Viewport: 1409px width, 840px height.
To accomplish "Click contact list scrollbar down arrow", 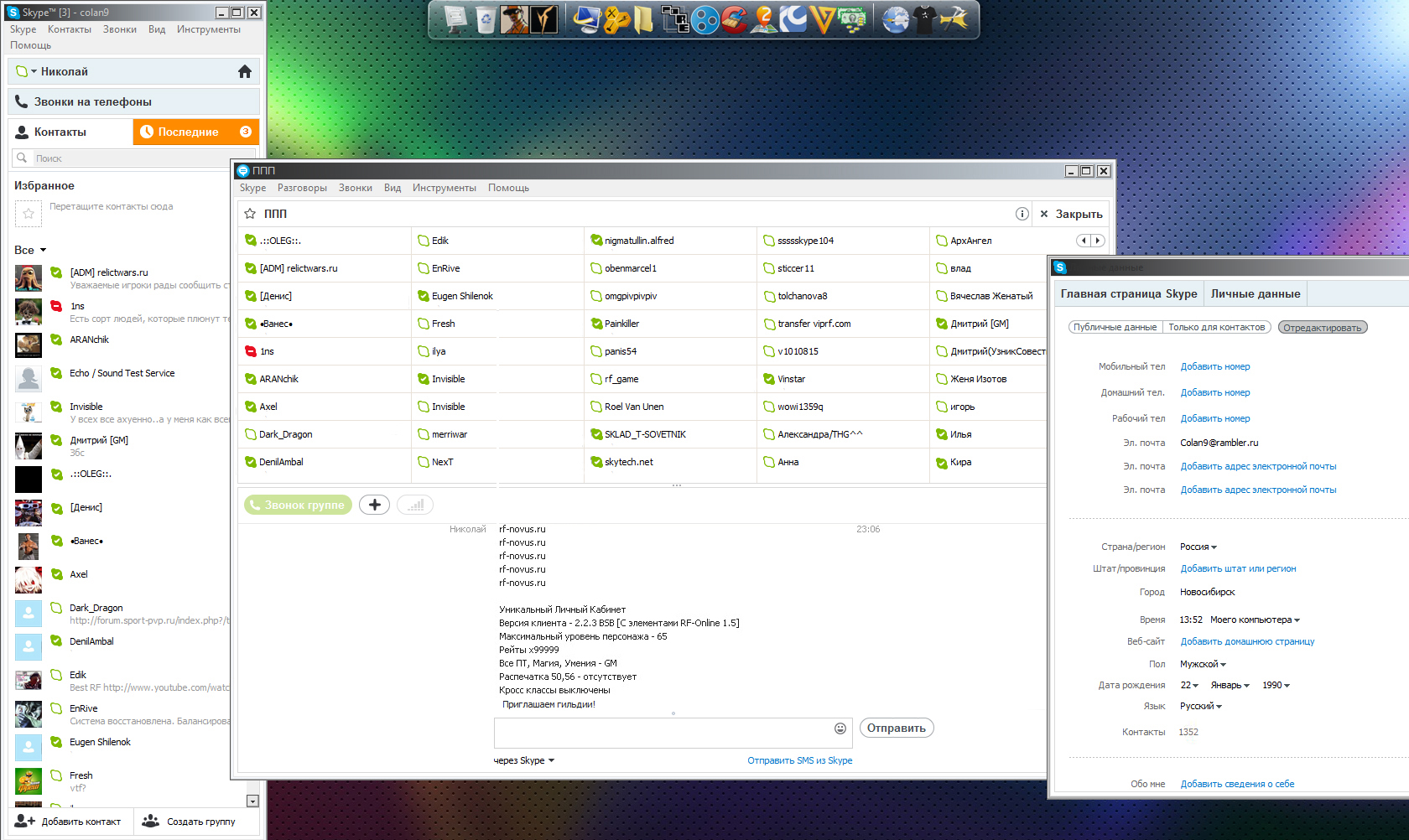I will pos(252,801).
